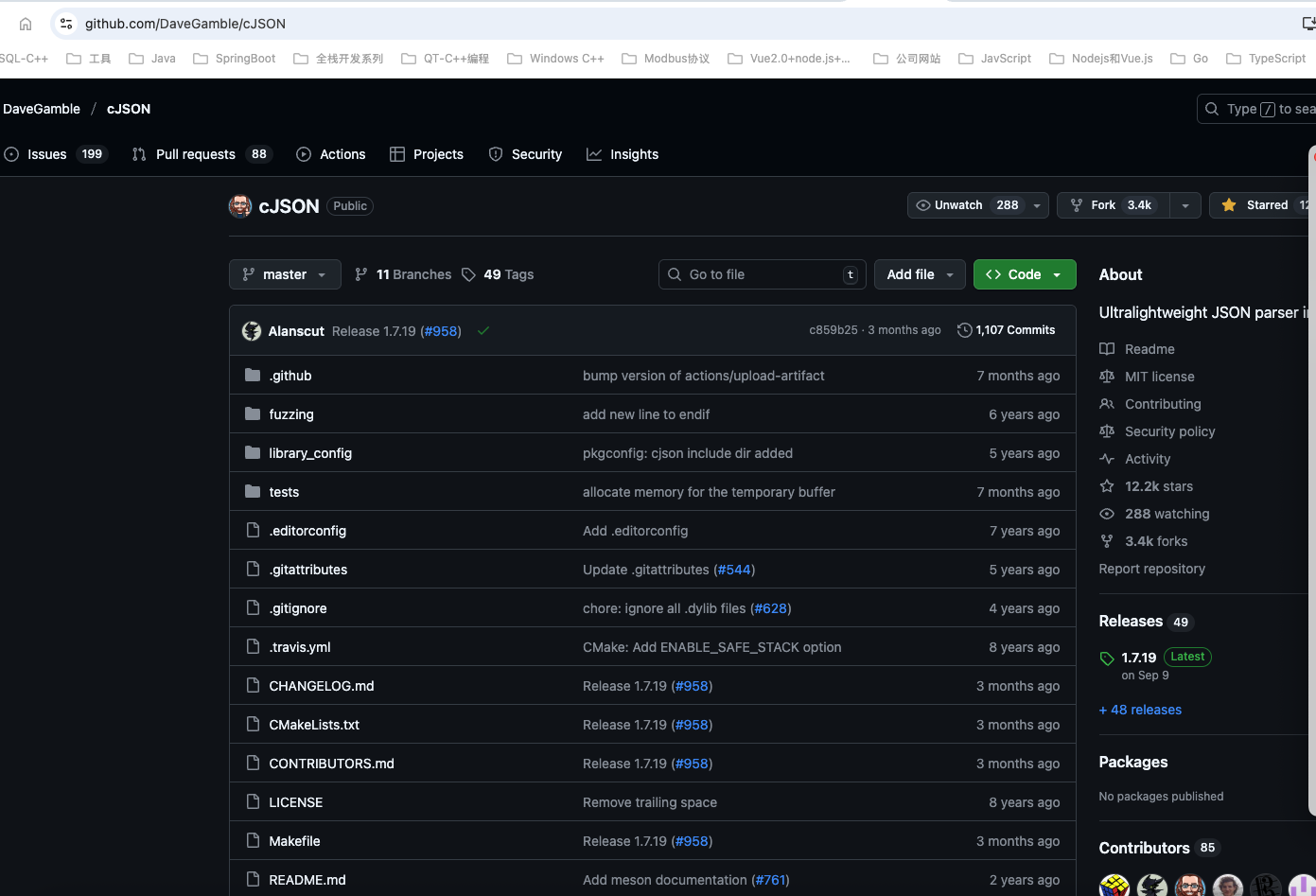Screen dimensions: 1316x896
Task: Open the Releases section heading
Action: pyautogui.click(x=1131, y=621)
